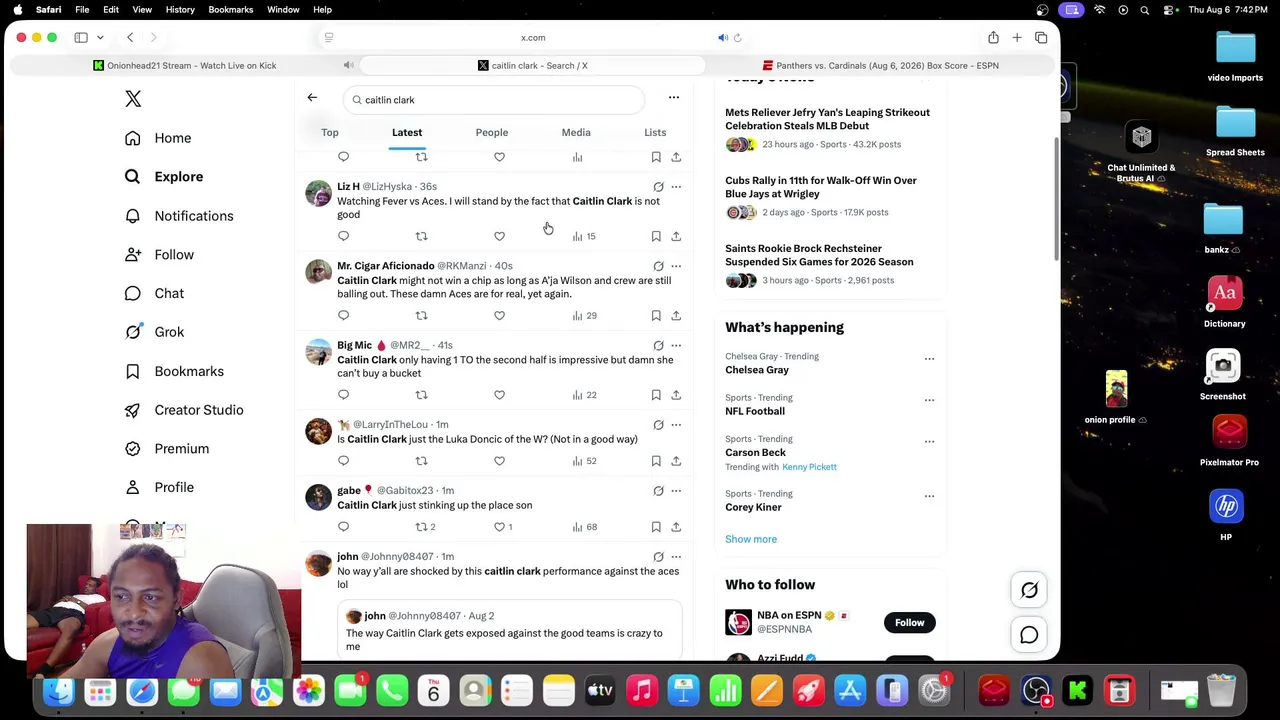Open floating messages chat button
The image size is (1280, 720).
point(1029,635)
